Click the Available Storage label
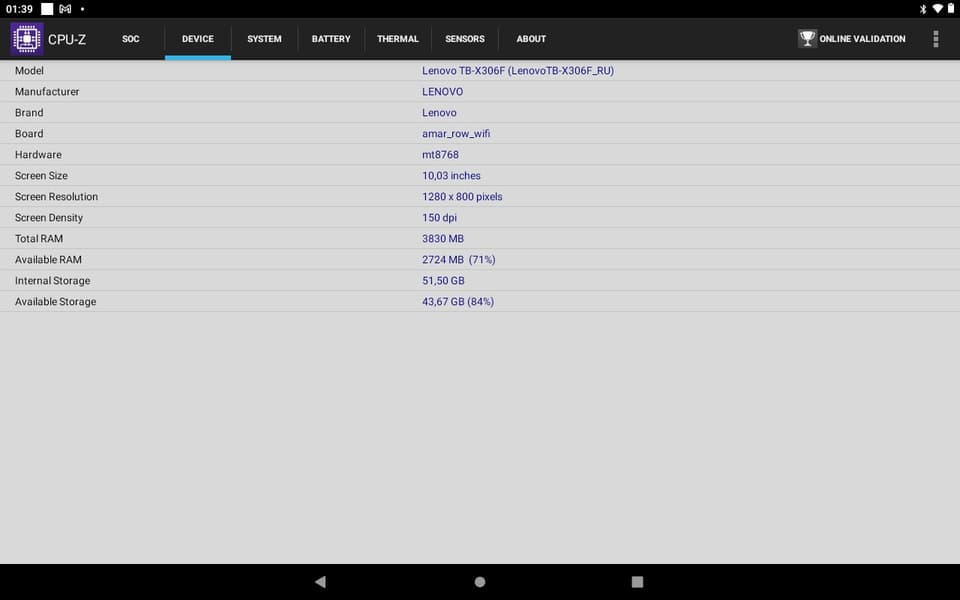Viewport: 960px width, 600px height. pos(55,301)
